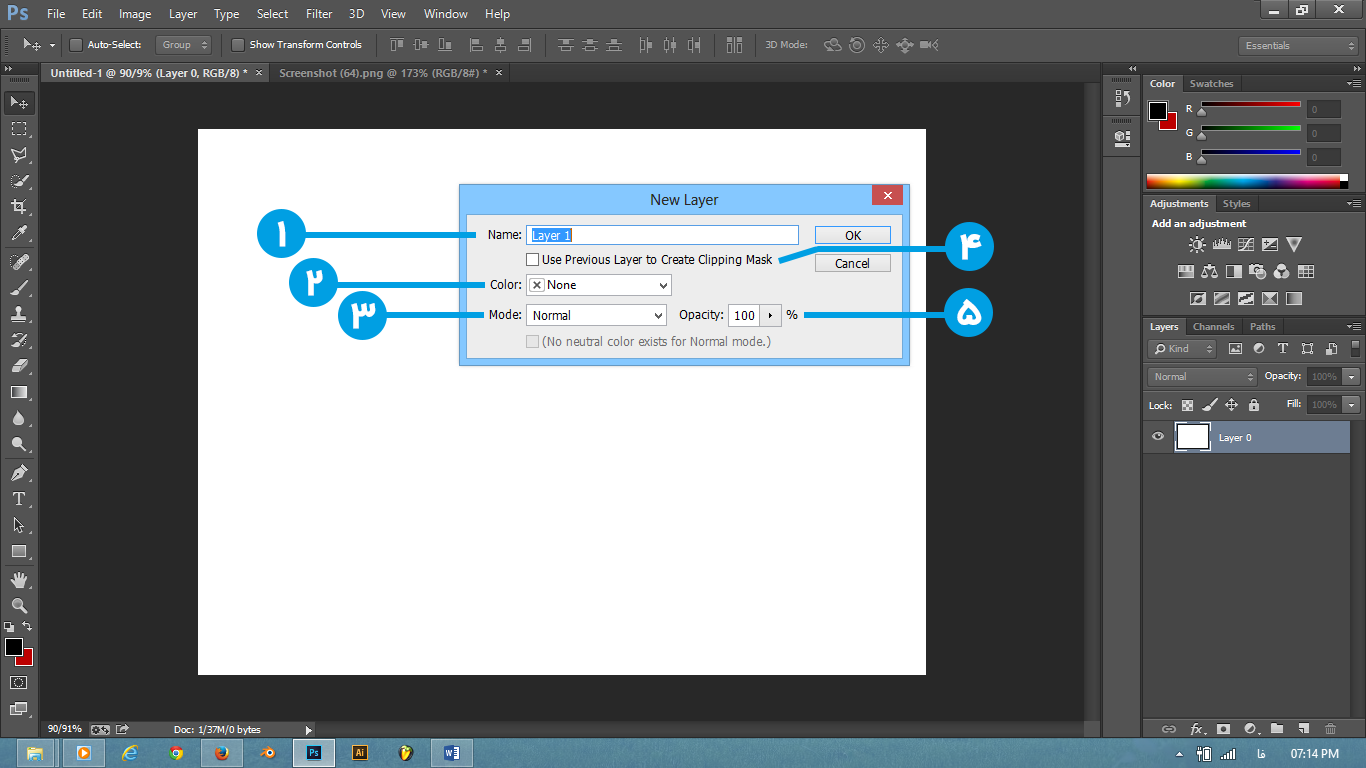The image size is (1366, 768).
Task: Confirm New Layer with OK
Action: pyautogui.click(x=853, y=235)
